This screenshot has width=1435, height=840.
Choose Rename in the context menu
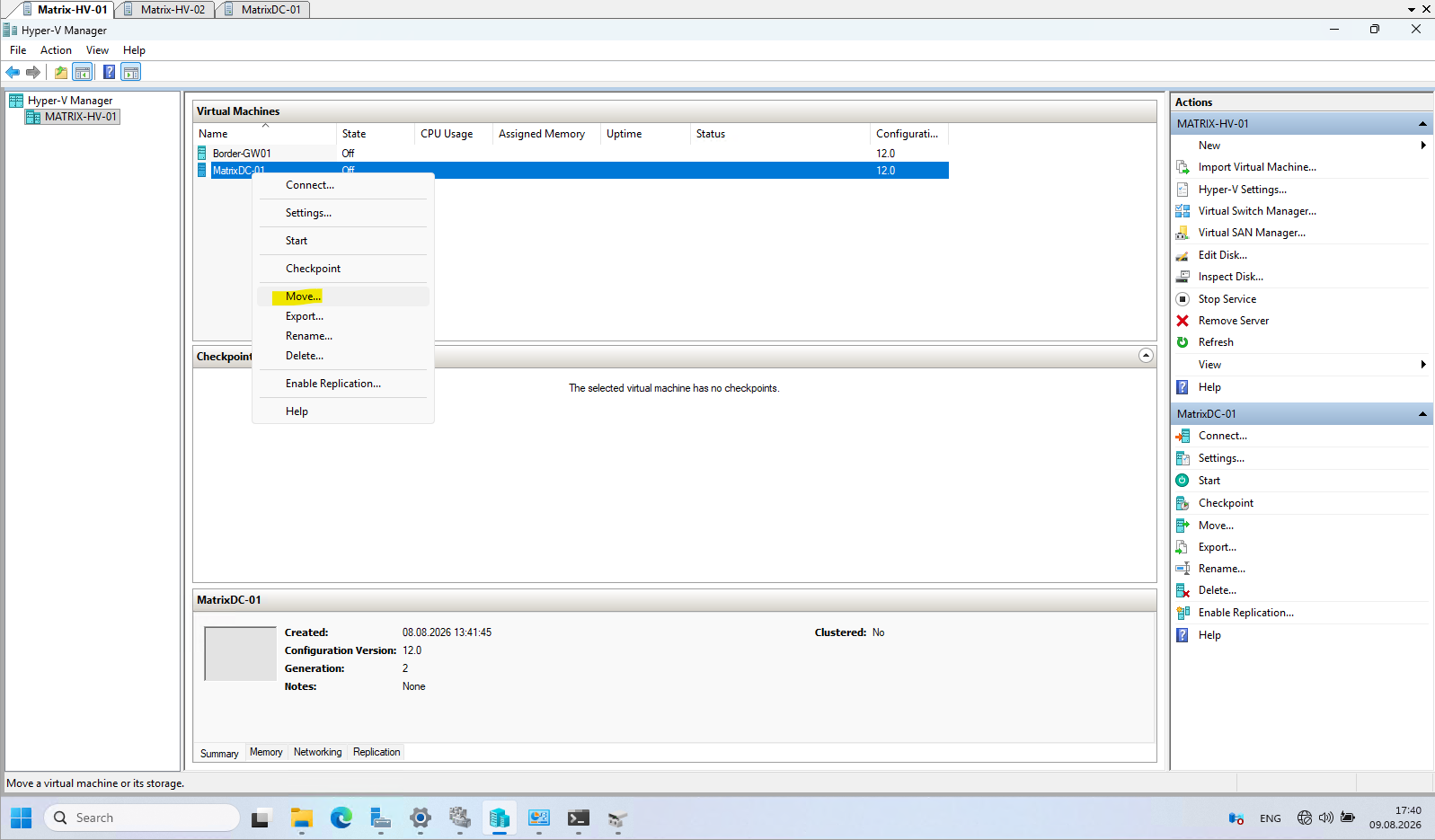tap(343, 336)
